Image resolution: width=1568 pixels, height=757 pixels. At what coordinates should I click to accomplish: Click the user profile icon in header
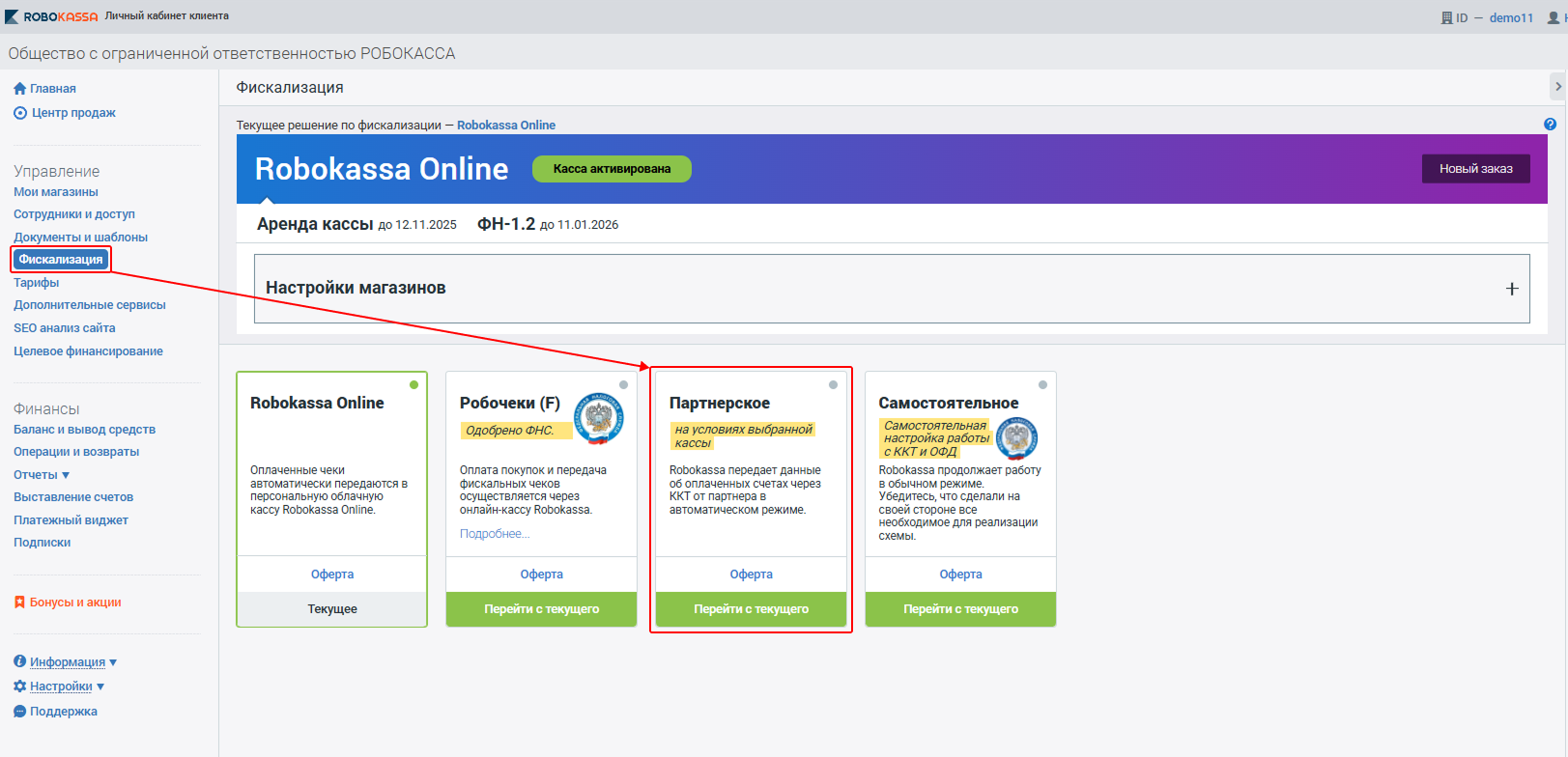point(1554,17)
